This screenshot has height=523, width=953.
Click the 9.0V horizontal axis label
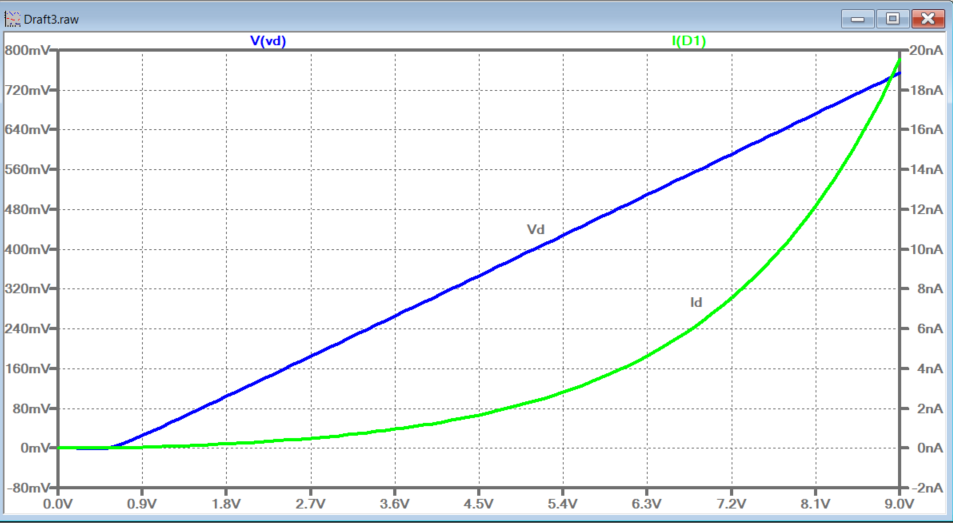click(899, 505)
